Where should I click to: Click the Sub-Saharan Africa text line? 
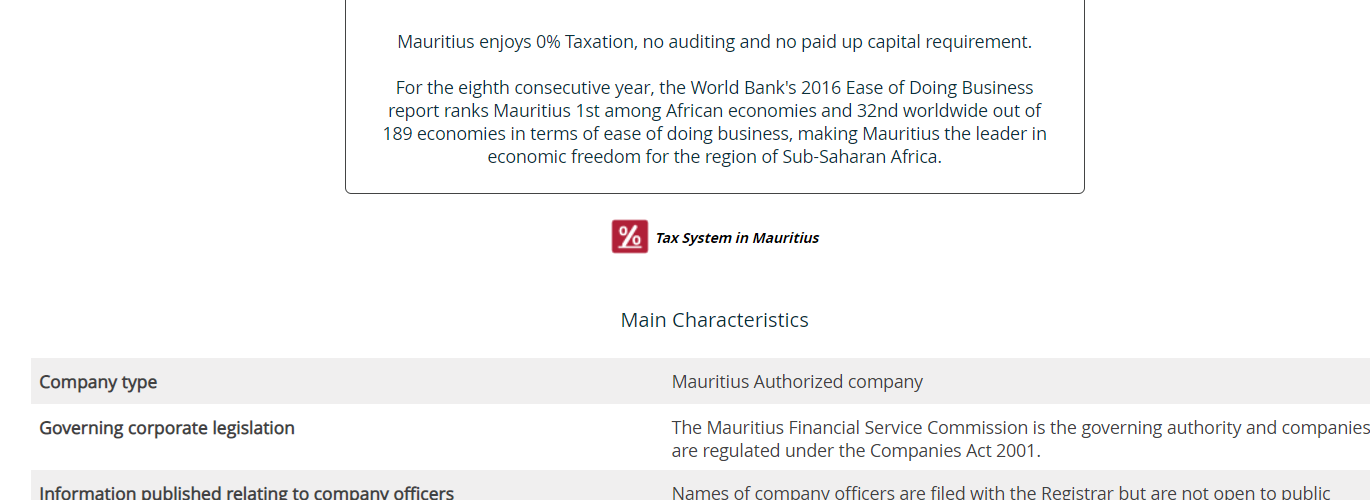pyautogui.click(x=714, y=157)
